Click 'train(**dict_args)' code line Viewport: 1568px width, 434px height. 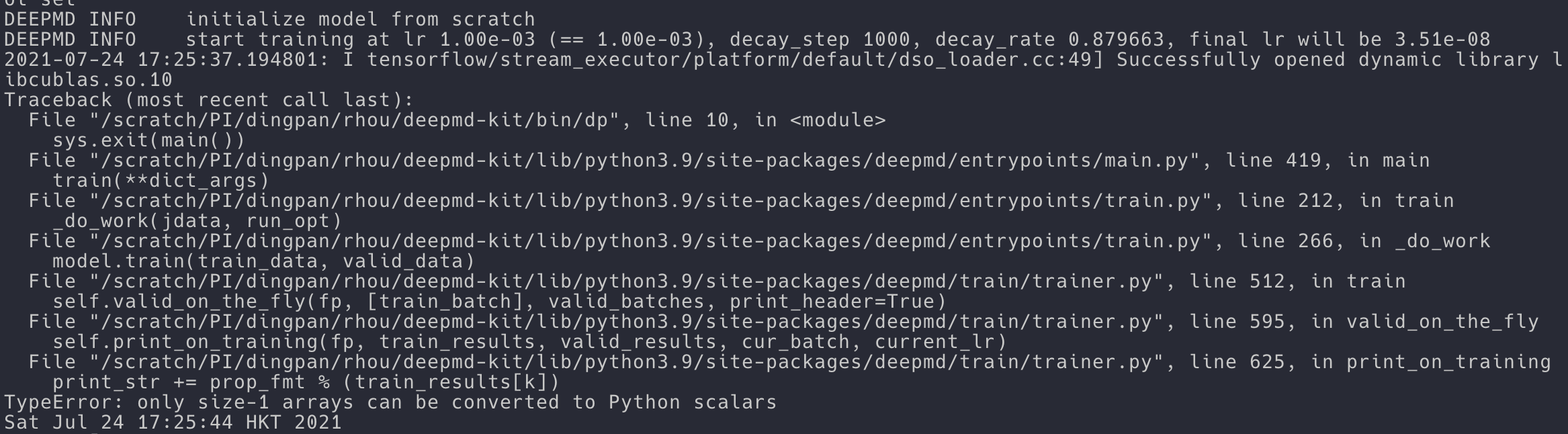161,181
